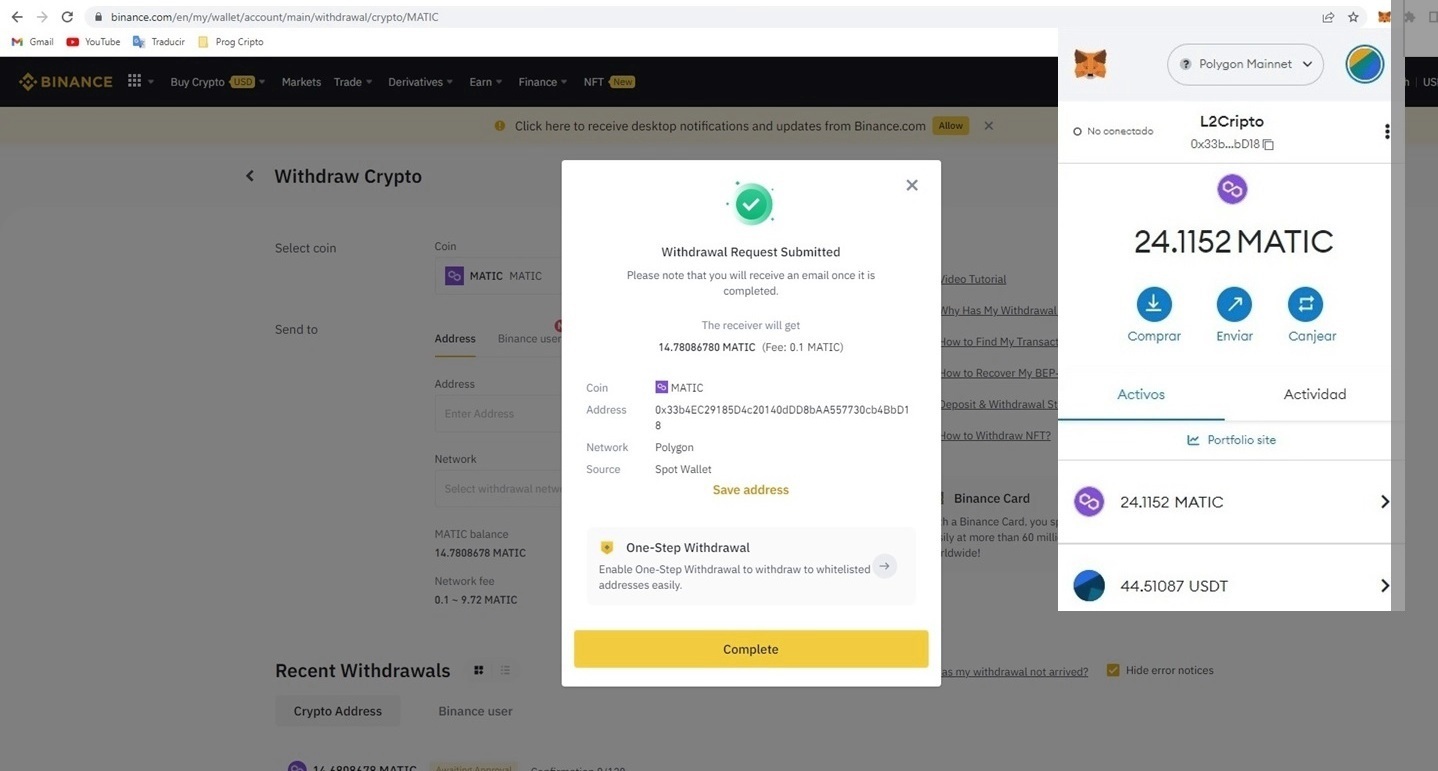The height and width of the screenshot is (771, 1438).
Task: Expand the 44.51087 USDT asset row
Action: click(1384, 586)
